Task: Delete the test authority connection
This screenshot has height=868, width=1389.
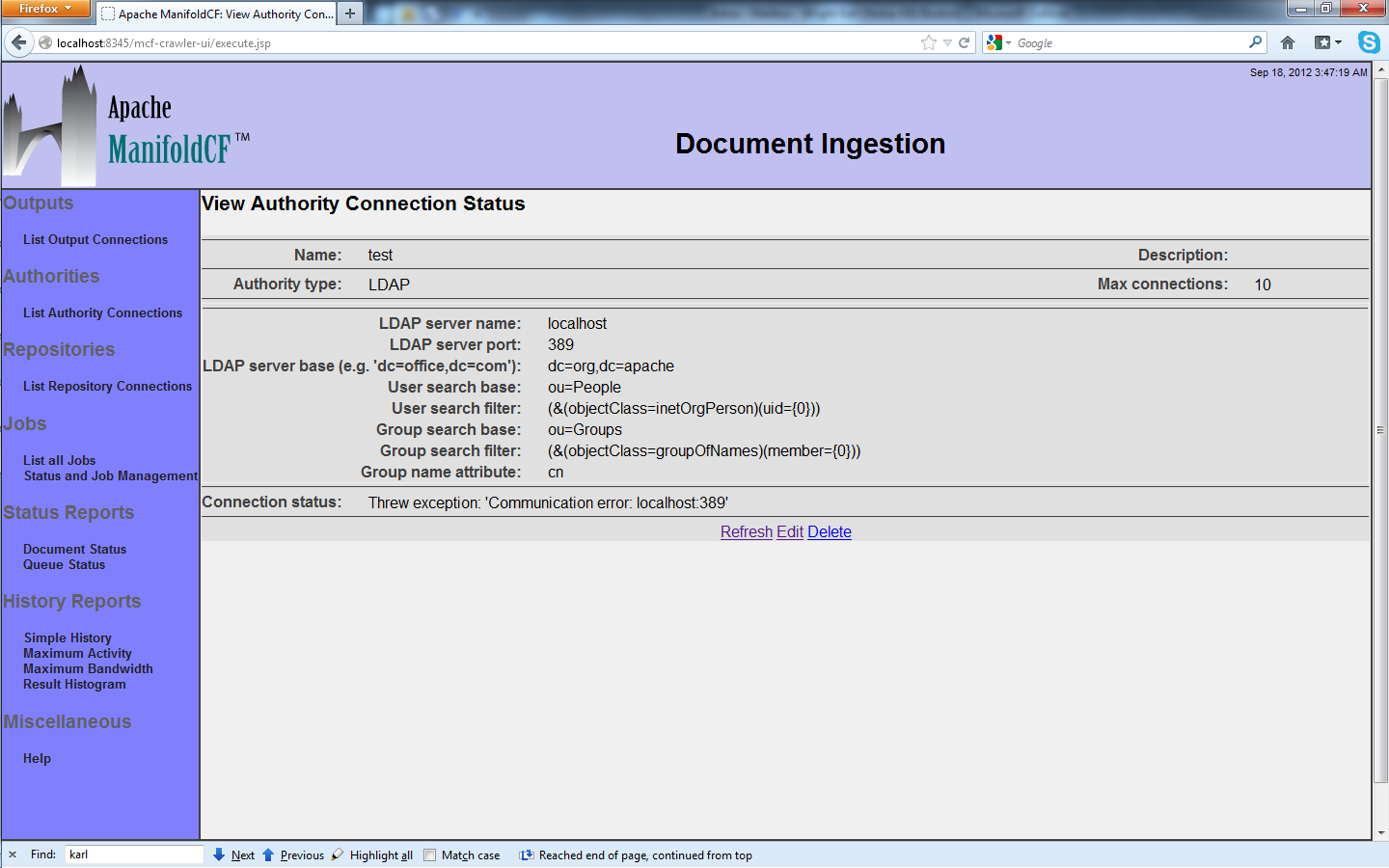Action: coord(829,531)
